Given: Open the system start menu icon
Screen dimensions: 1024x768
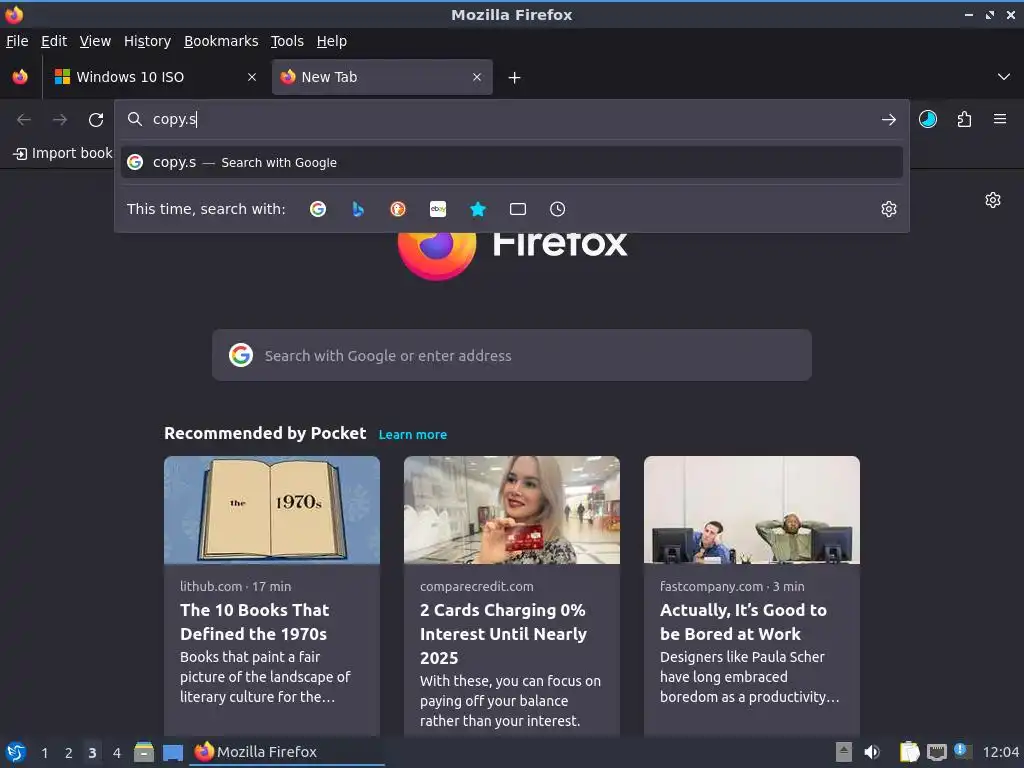Looking at the screenshot, I should pos(16,752).
